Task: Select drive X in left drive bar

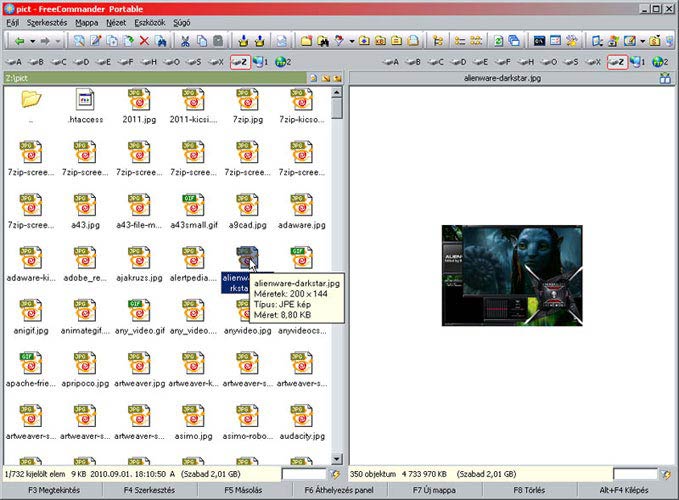Action: click(x=215, y=62)
